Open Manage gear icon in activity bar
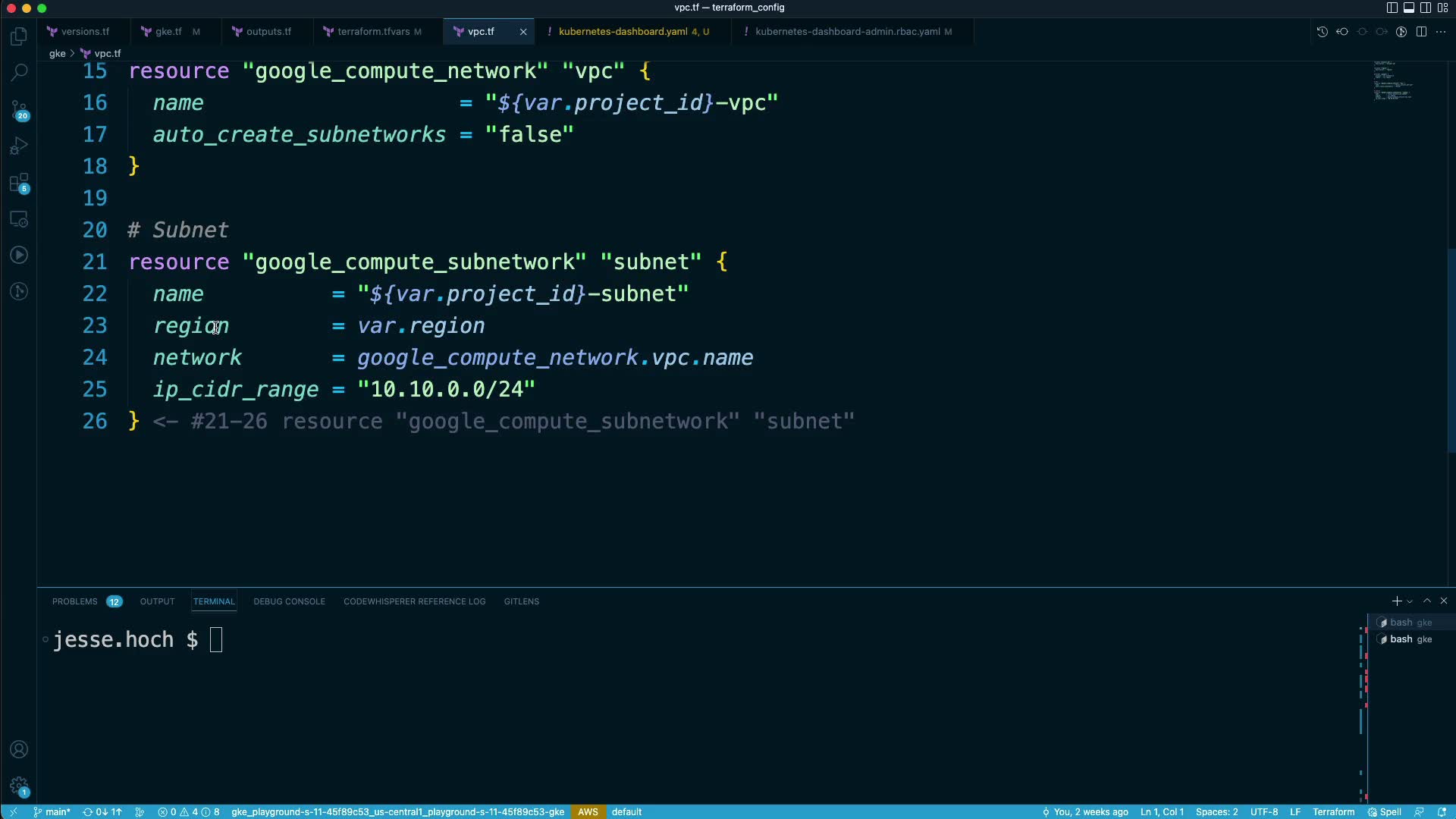The image size is (1456, 819). point(19,786)
